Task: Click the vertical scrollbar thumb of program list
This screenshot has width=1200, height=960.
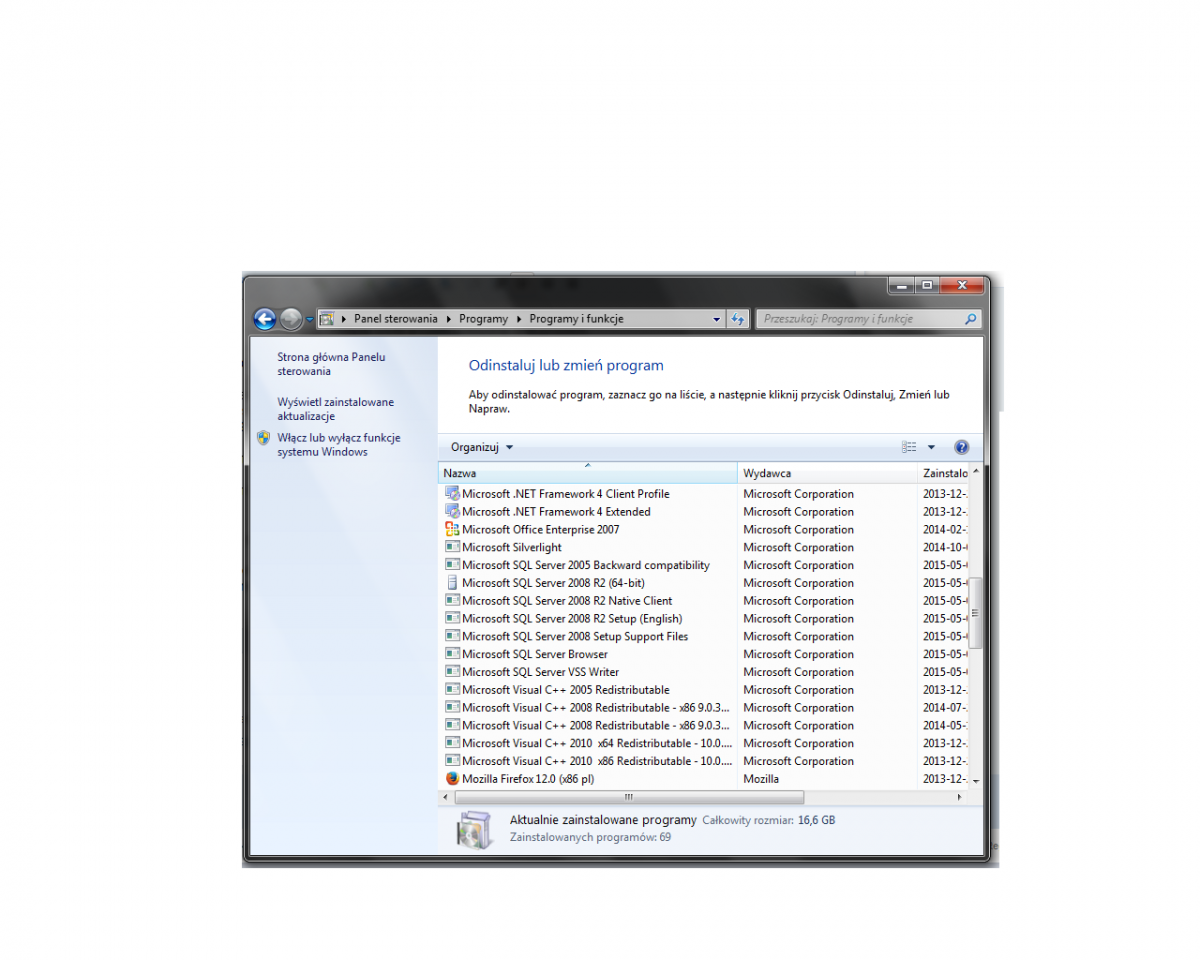Action: [x=976, y=612]
